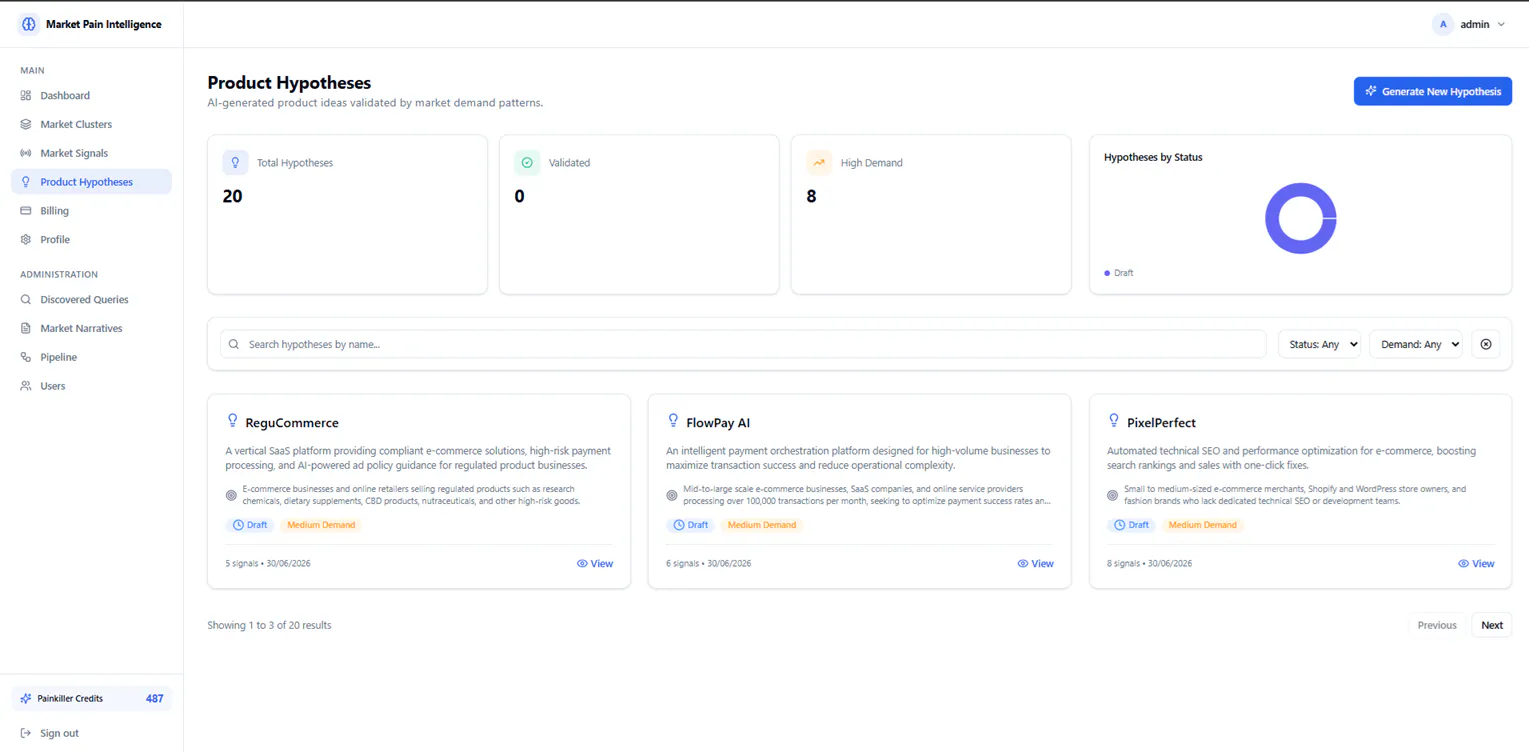Screen dimensions: 1529x752
Task: Click the Billing card icon
Action: [x=26, y=211]
